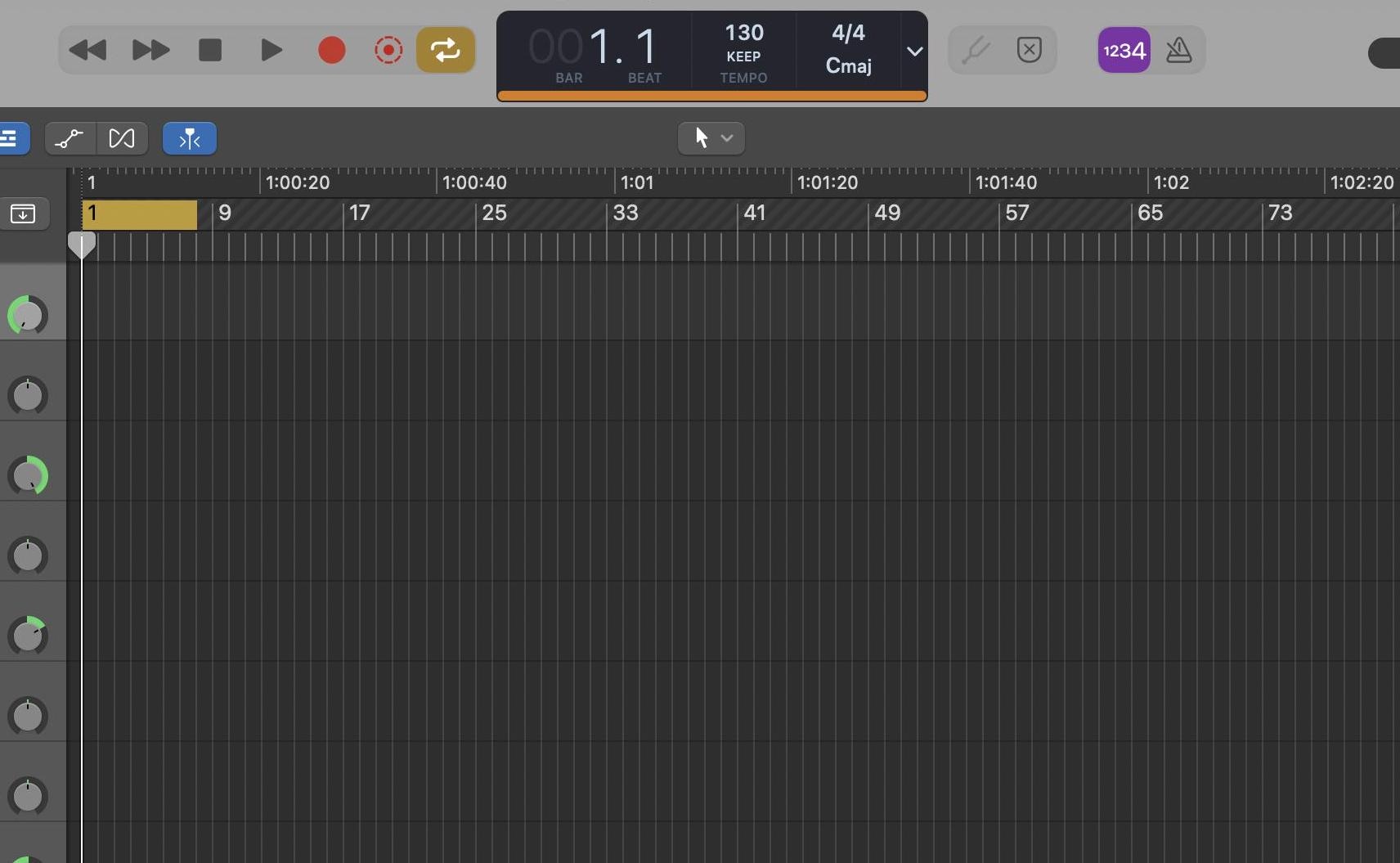Viewport: 1400px width, 863px height.
Task: Toggle the blue Catch Playhead button
Action: (190, 138)
